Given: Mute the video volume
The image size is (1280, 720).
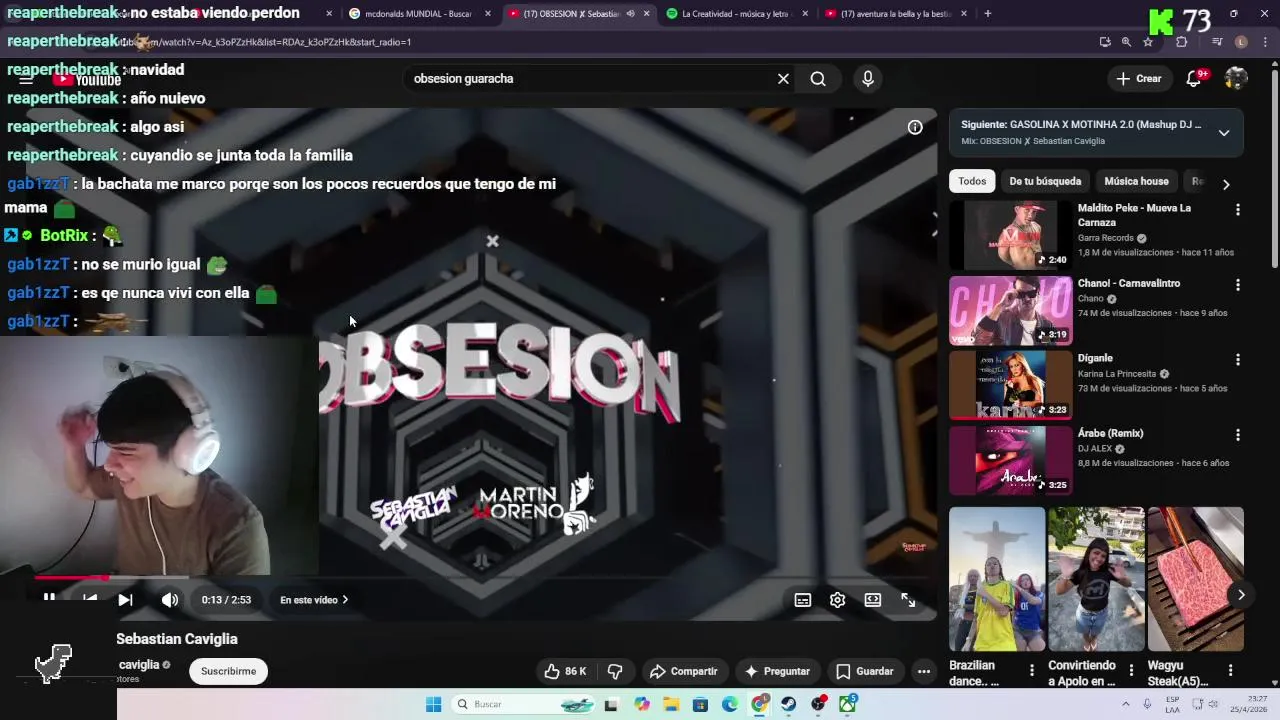Looking at the screenshot, I should 170,600.
